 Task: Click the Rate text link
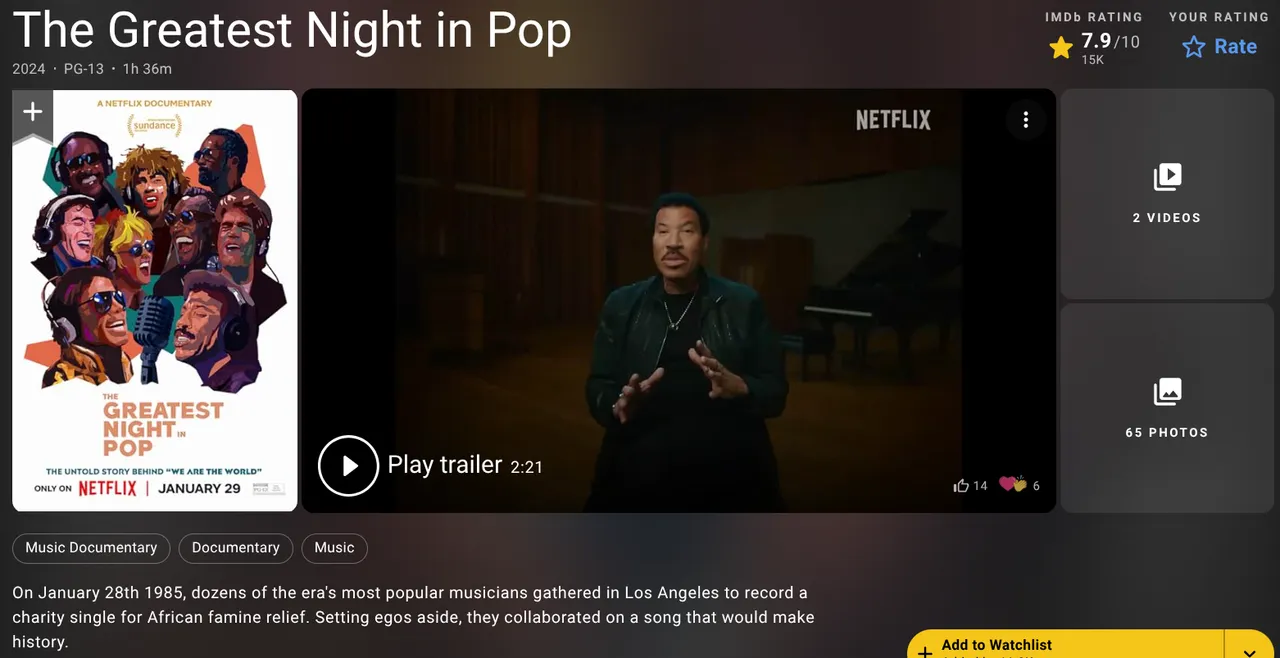click(1235, 47)
